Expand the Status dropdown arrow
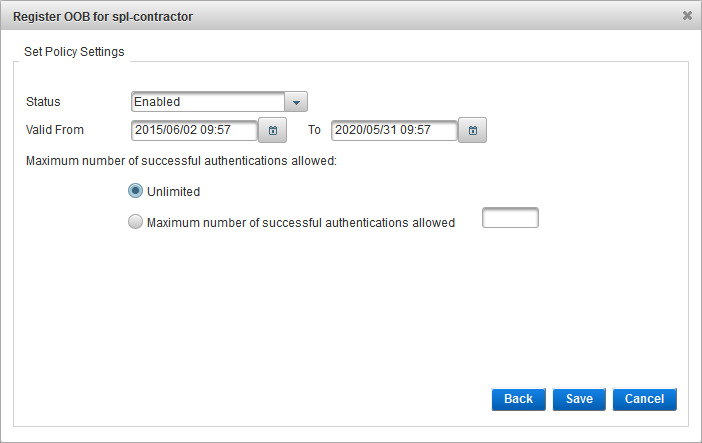 tap(296, 101)
